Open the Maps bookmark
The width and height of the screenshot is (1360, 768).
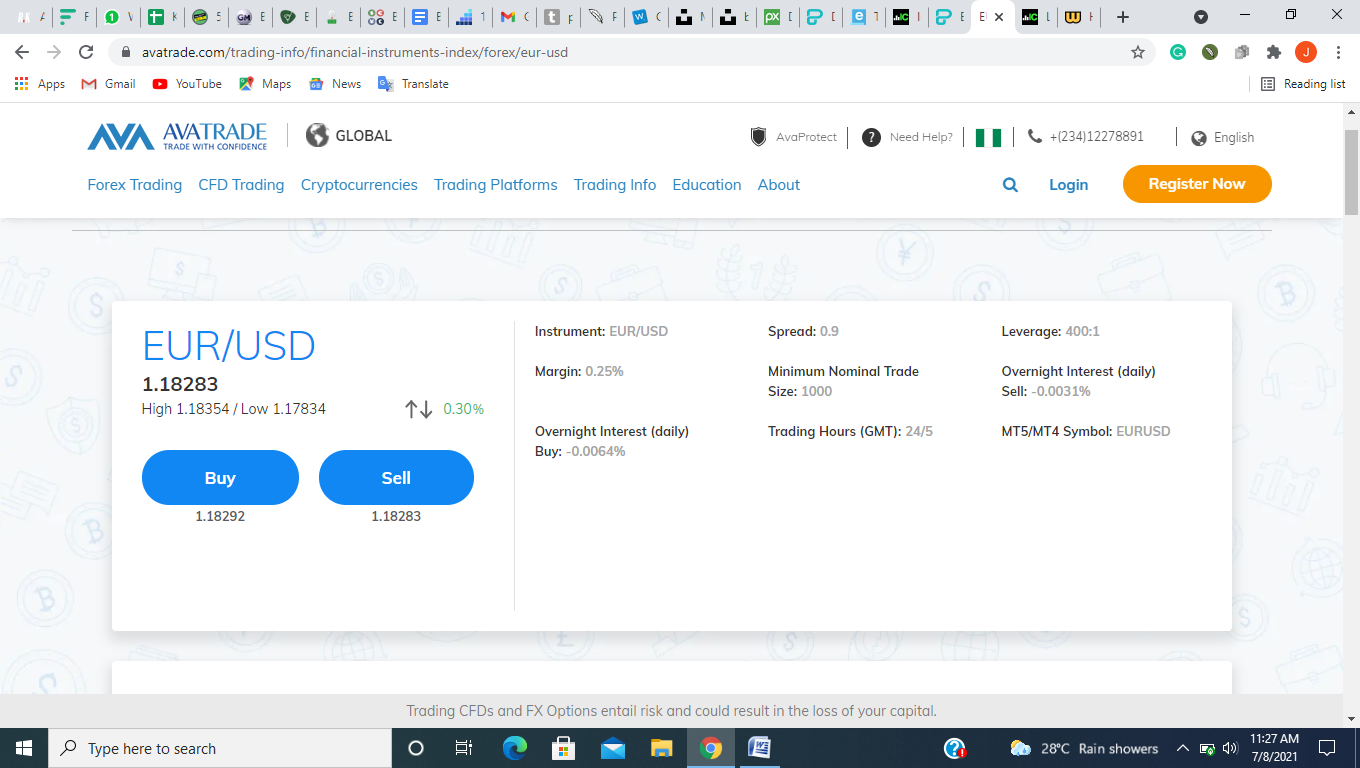coord(265,84)
